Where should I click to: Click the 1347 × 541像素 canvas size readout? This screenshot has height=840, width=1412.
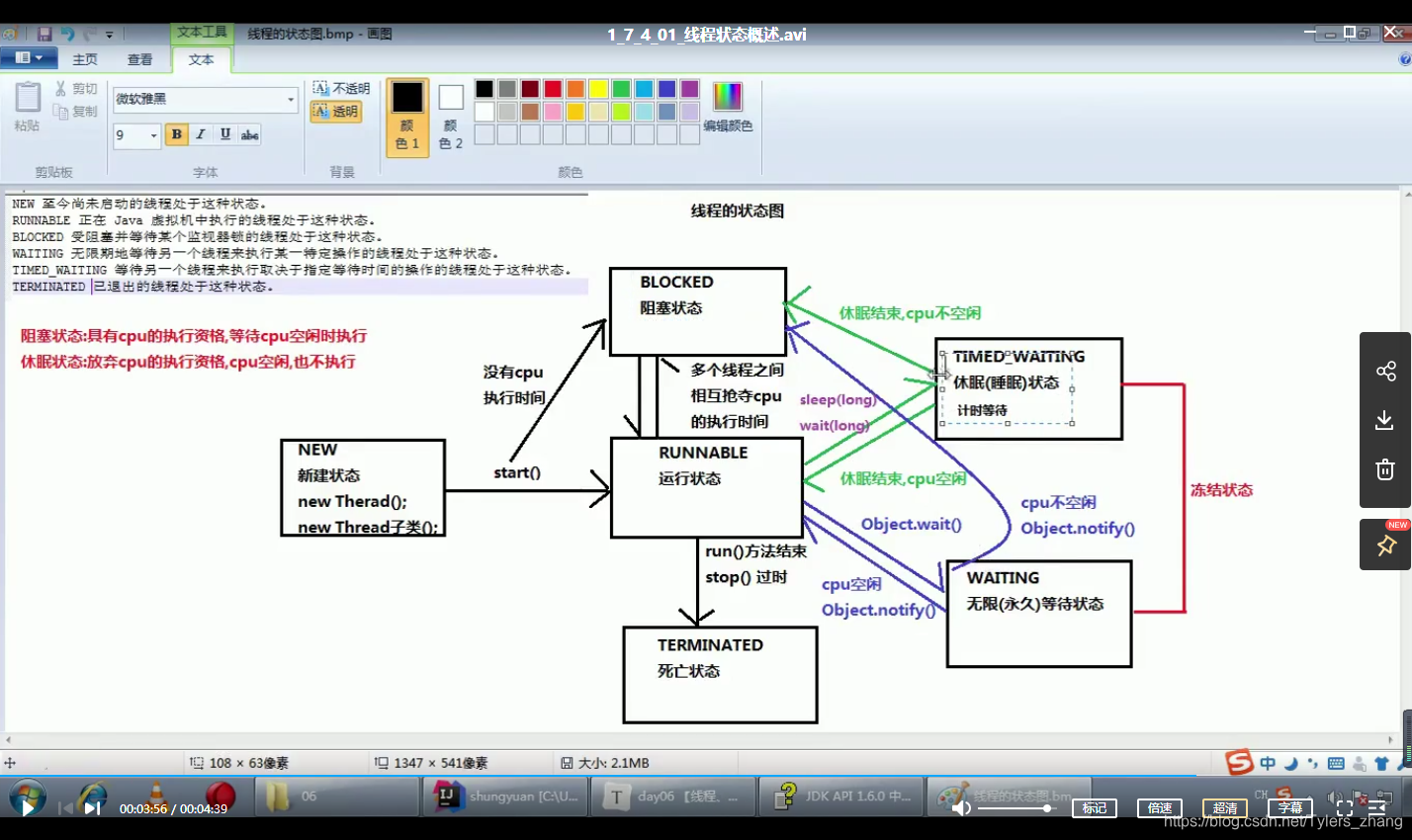pyautogui.click(x=432, y=763)
